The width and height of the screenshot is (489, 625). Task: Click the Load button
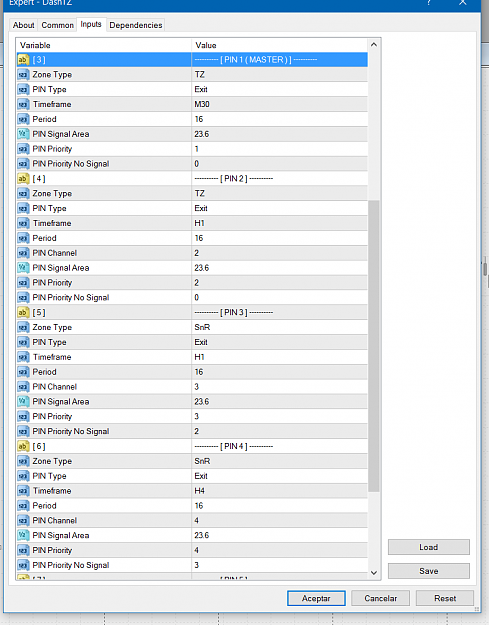pos(429,547)
